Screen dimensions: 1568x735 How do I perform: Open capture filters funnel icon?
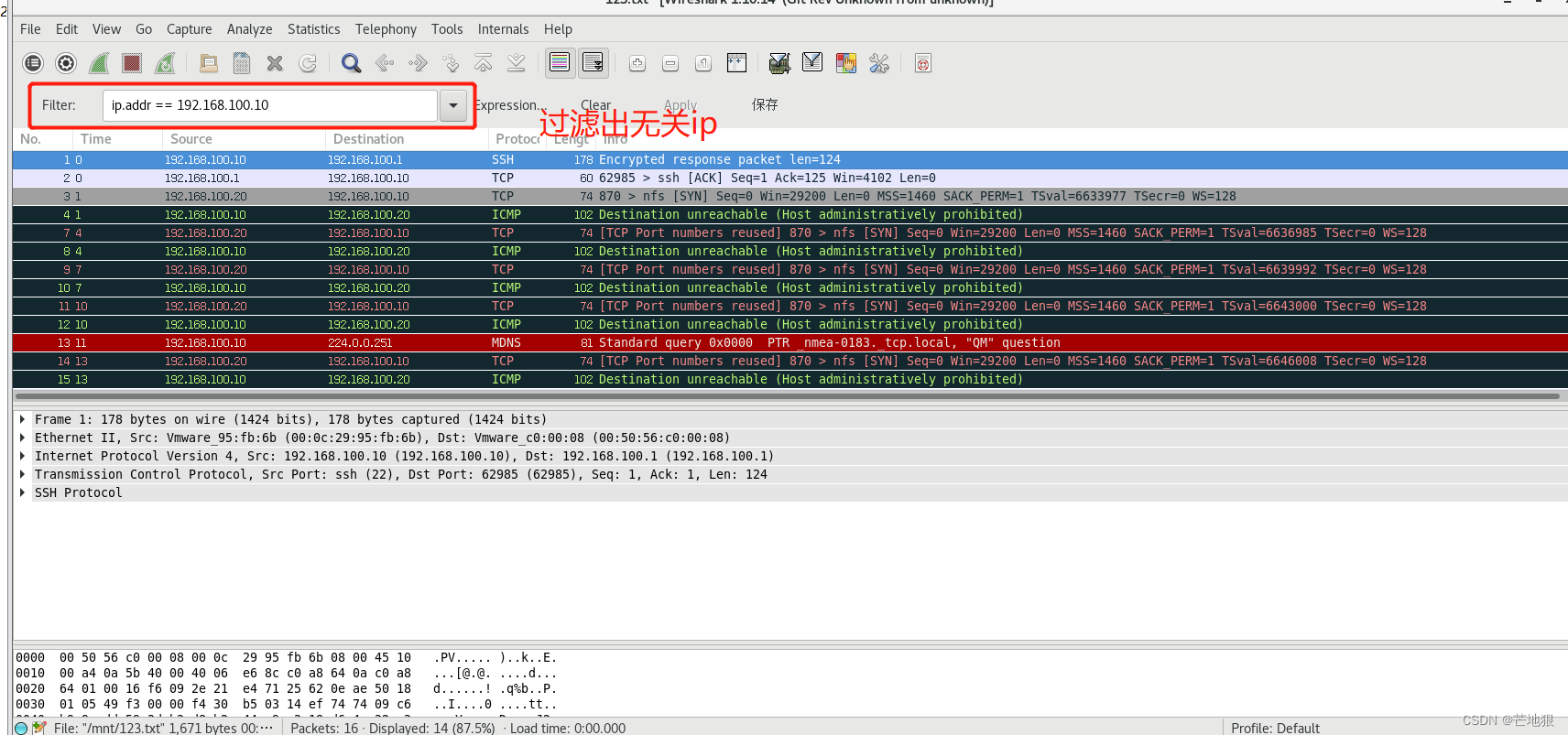coord(779,63)
